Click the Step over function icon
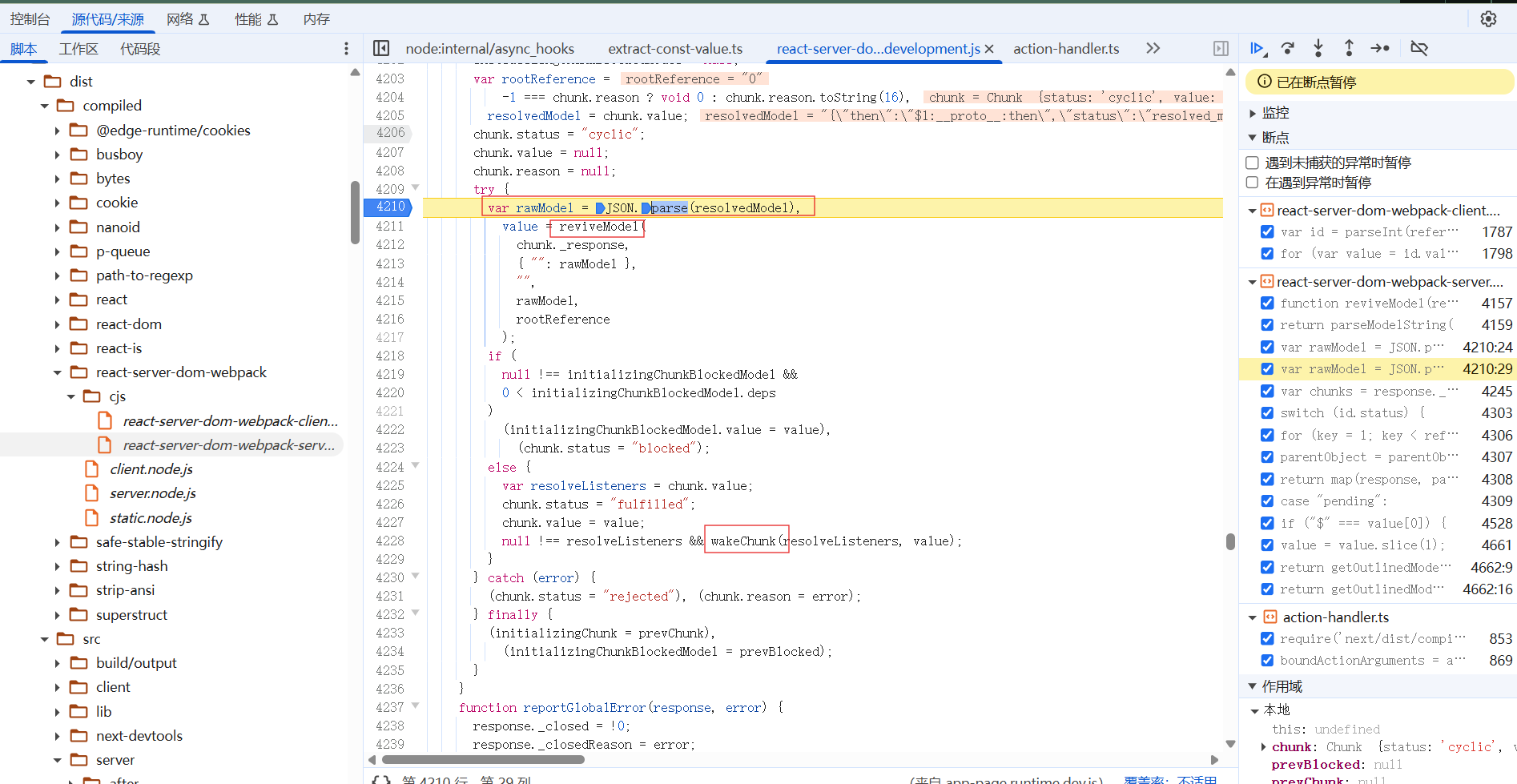 (1288, 49)
